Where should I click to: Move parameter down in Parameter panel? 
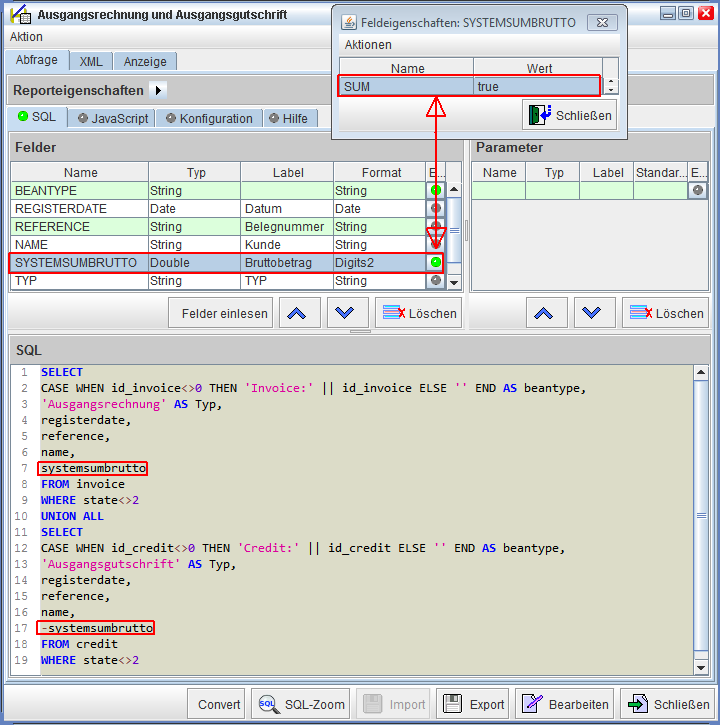592,313
